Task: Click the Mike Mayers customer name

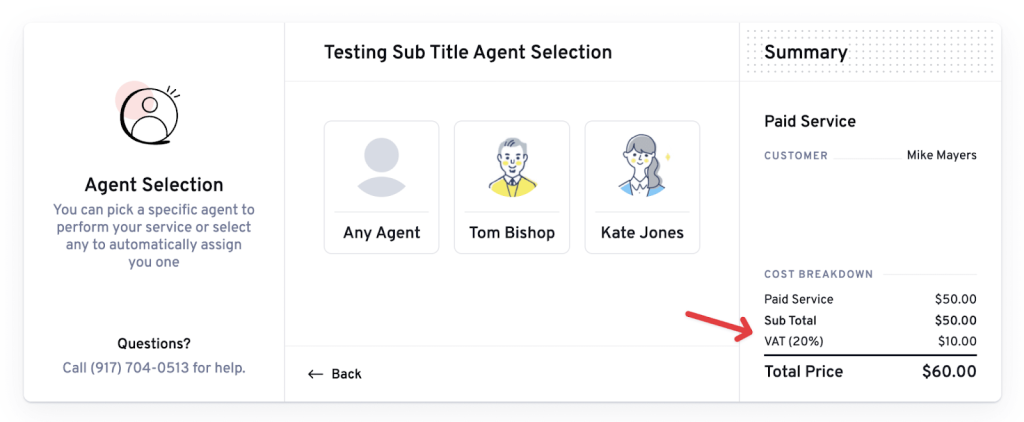Action: coord(941,155)
